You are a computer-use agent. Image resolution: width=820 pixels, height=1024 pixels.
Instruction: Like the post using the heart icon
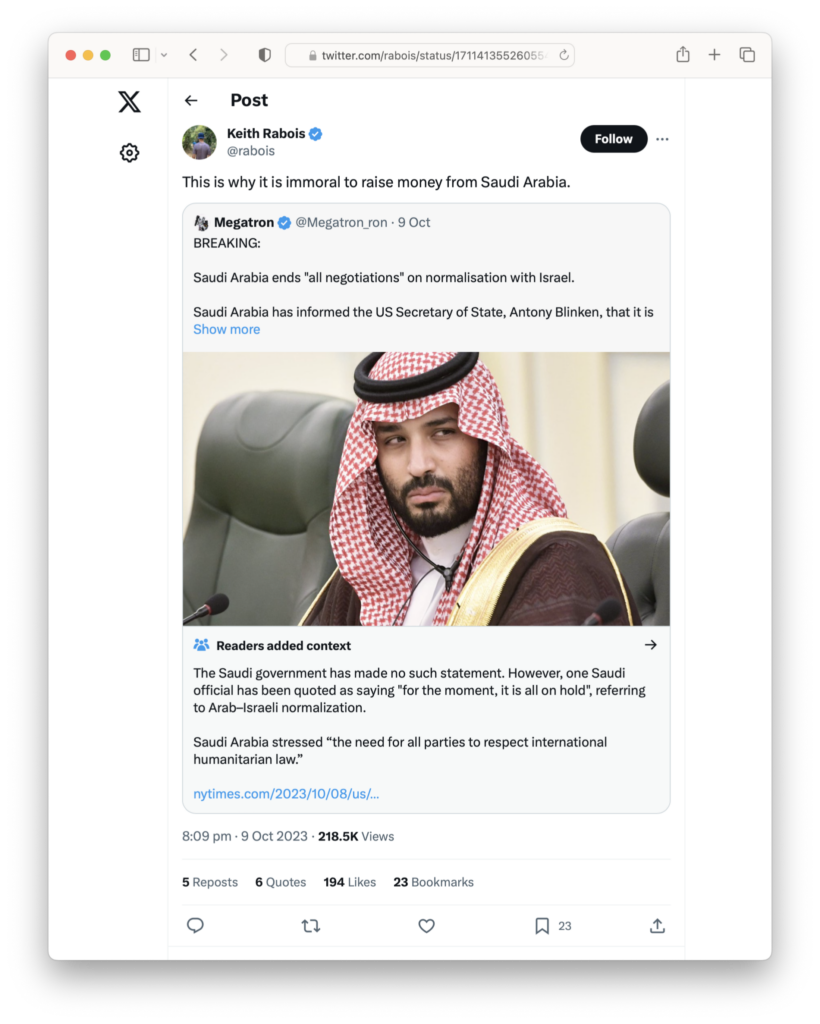(426, 926)
